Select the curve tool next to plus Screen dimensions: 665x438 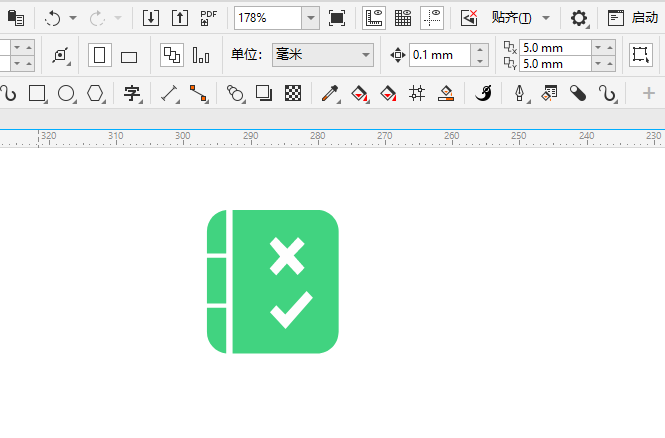607,93
